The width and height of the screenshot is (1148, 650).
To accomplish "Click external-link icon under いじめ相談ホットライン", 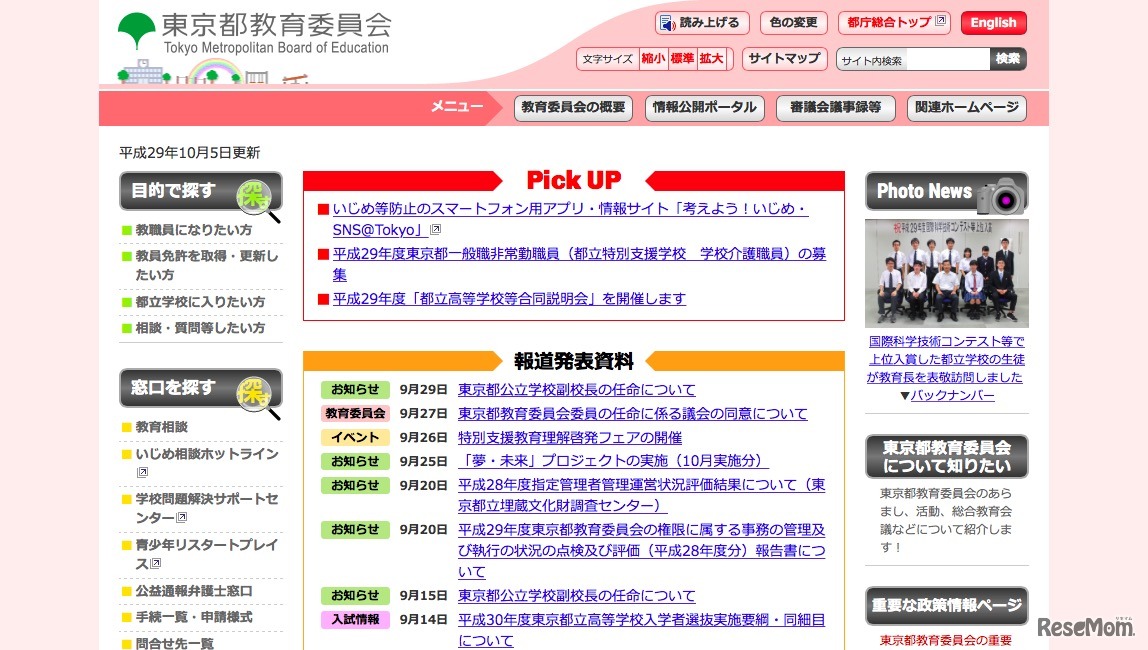I will click(x=143, y=472).
